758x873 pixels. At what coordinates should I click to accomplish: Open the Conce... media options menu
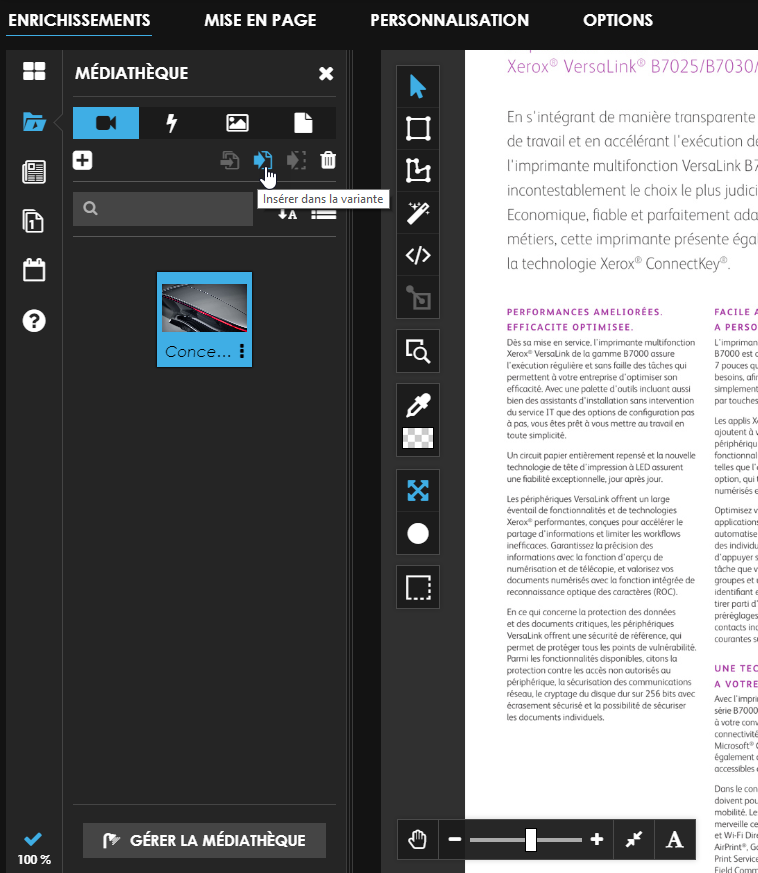242,351
